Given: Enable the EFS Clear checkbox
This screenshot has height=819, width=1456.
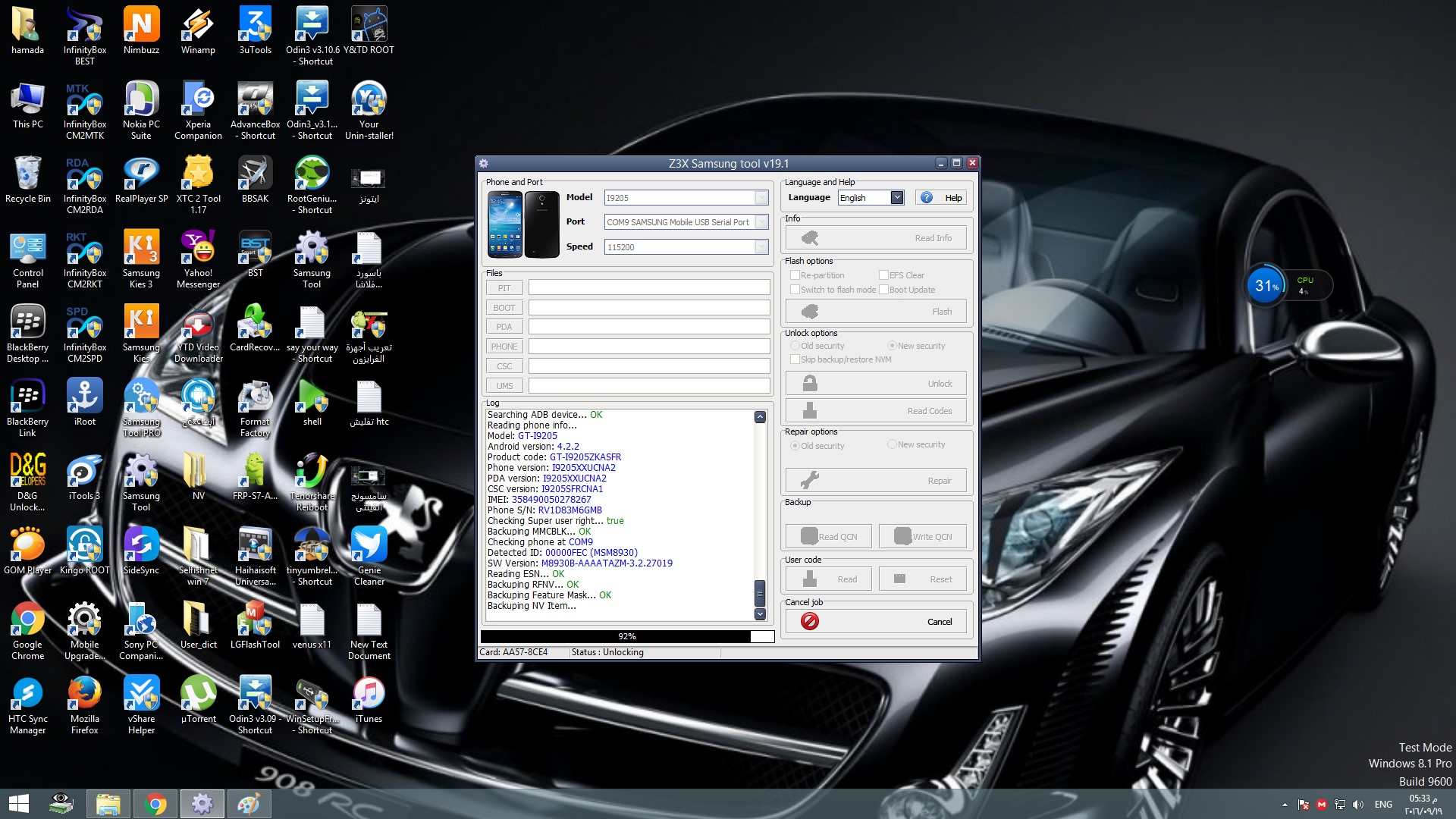Looking at the screenshot, I should (x=883, y=275).
